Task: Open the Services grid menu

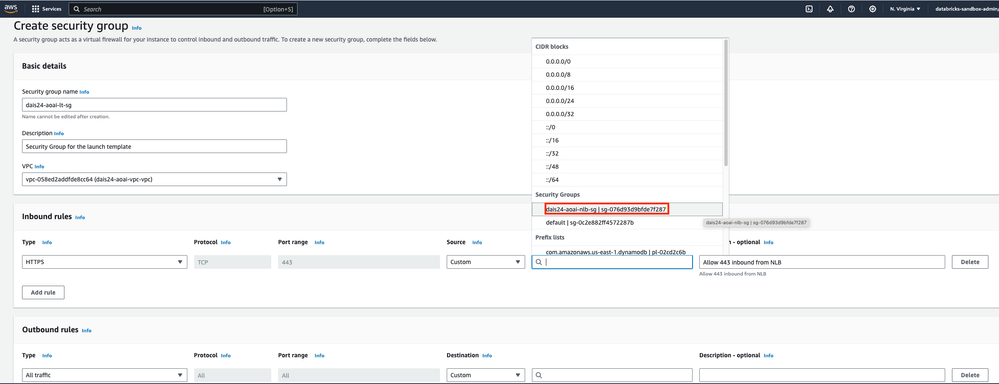Action: click(47, 10)
